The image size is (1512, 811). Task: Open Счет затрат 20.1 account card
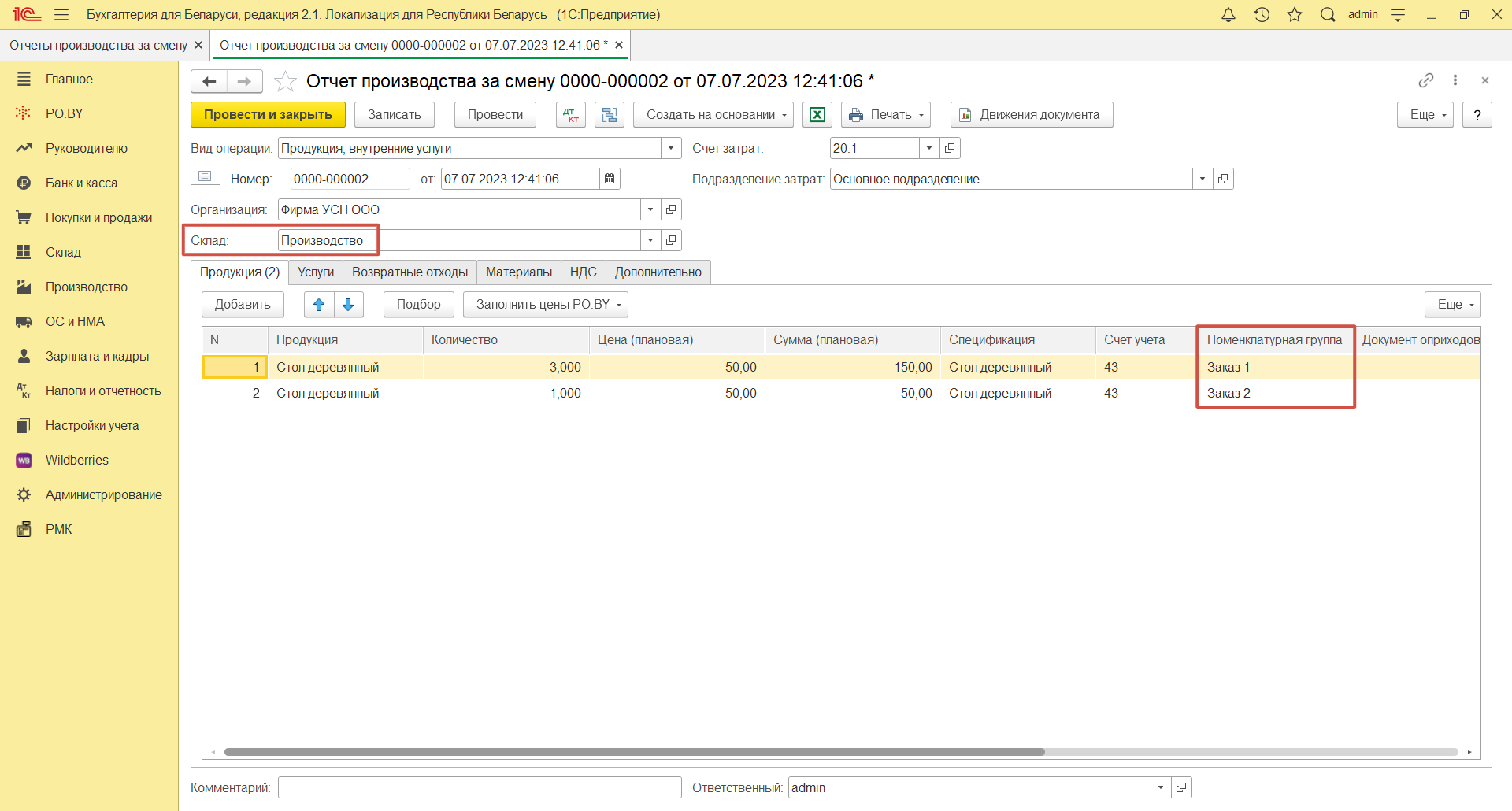point(950,148)
